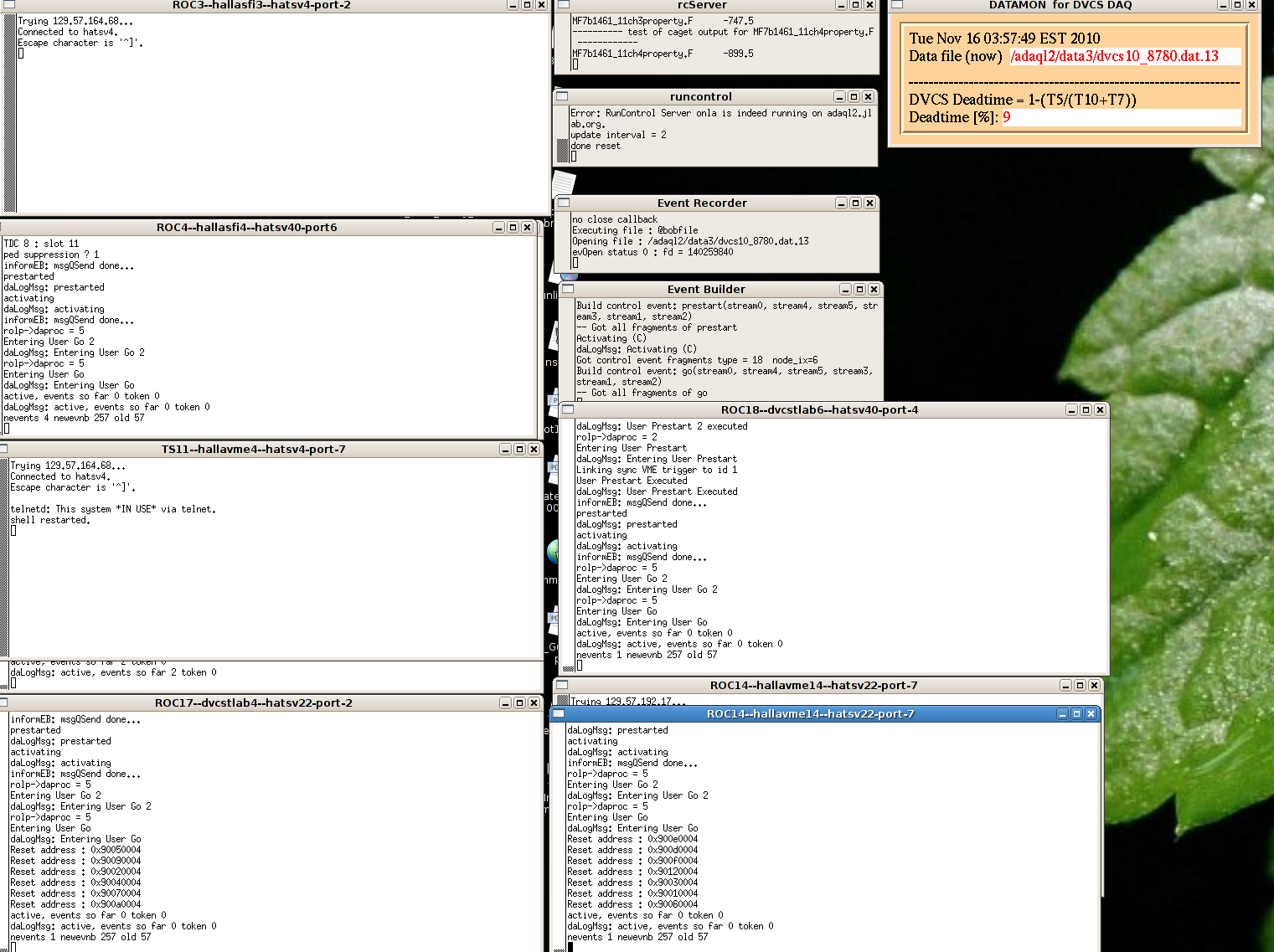
Task: Maximize the ROC3 terminal window
Action: click(x=527, y=5)
